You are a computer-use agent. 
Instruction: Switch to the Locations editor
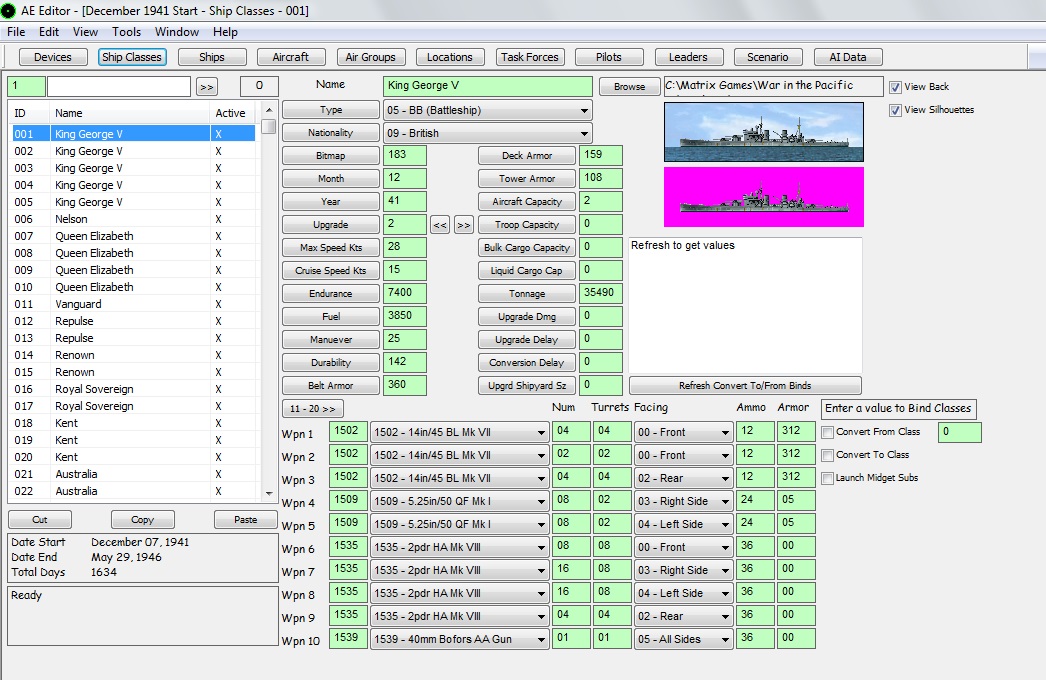(x=450, y=57)
